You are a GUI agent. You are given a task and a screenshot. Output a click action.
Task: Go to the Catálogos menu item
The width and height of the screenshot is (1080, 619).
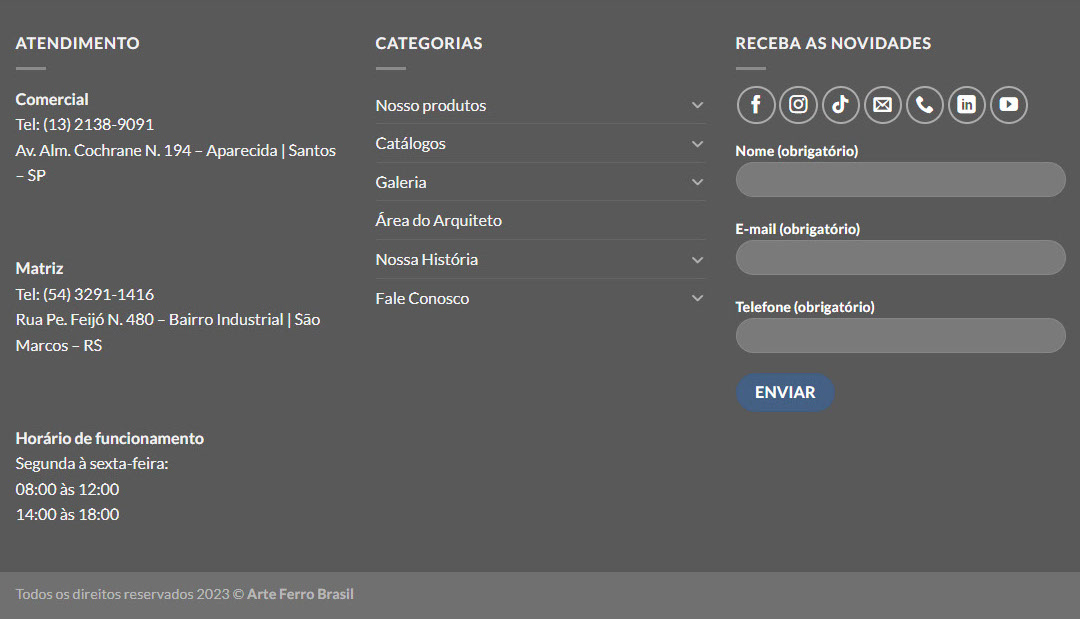click(411, 144)
